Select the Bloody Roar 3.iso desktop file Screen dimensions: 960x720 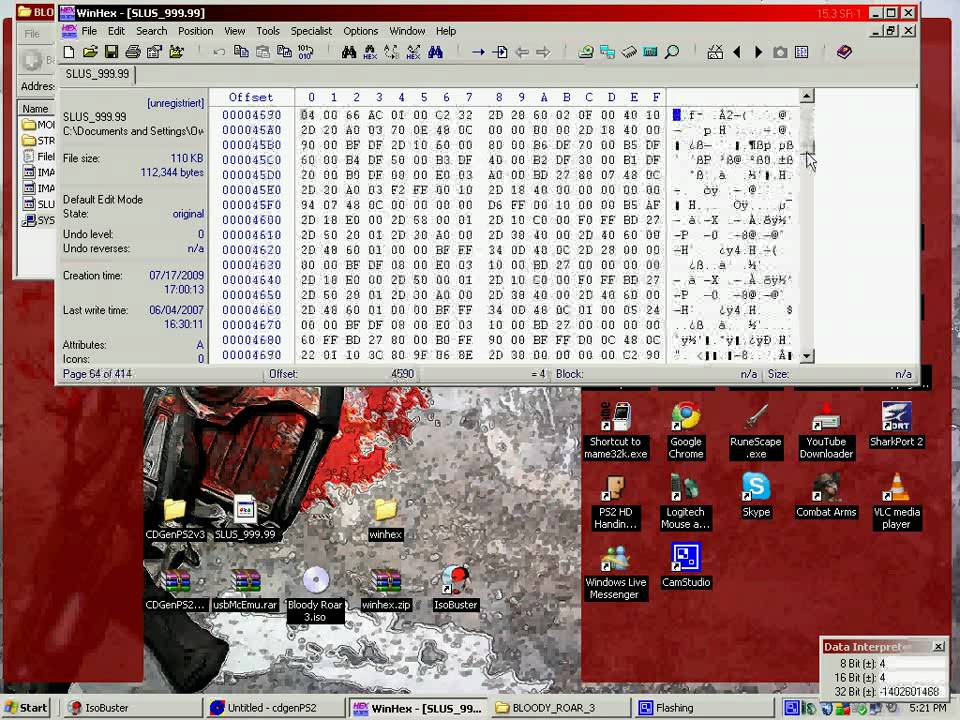[315, 594]
